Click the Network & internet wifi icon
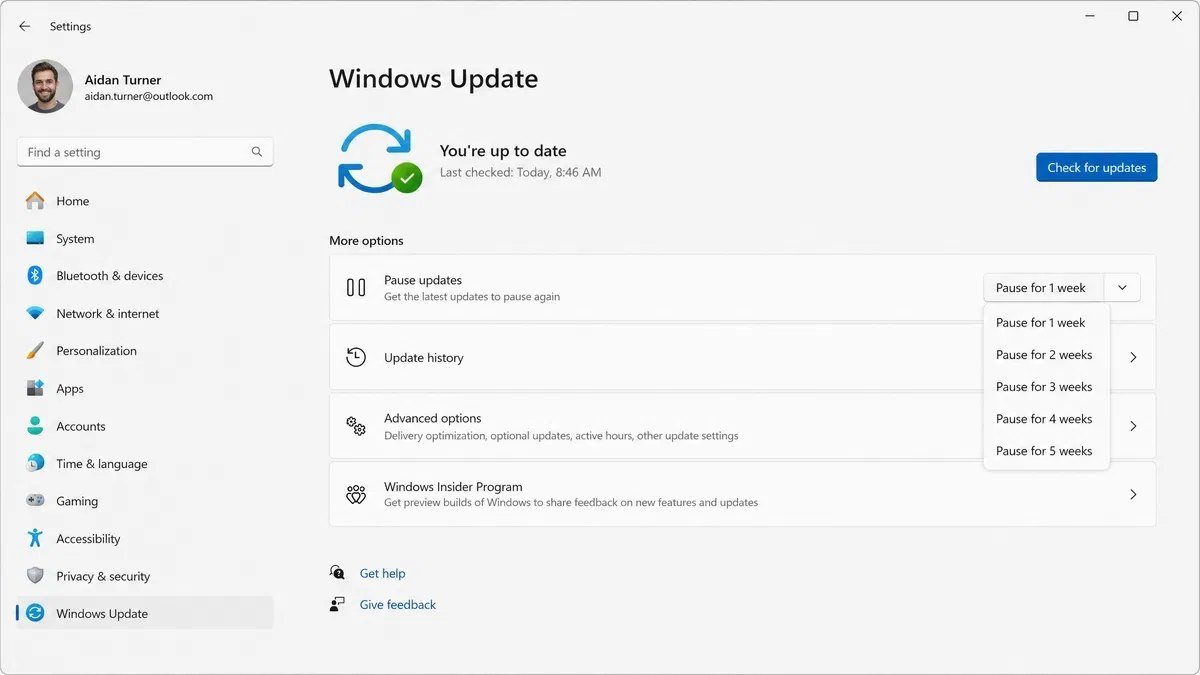This screenshot has width=1200, height=675. click(x=35, y=314)
